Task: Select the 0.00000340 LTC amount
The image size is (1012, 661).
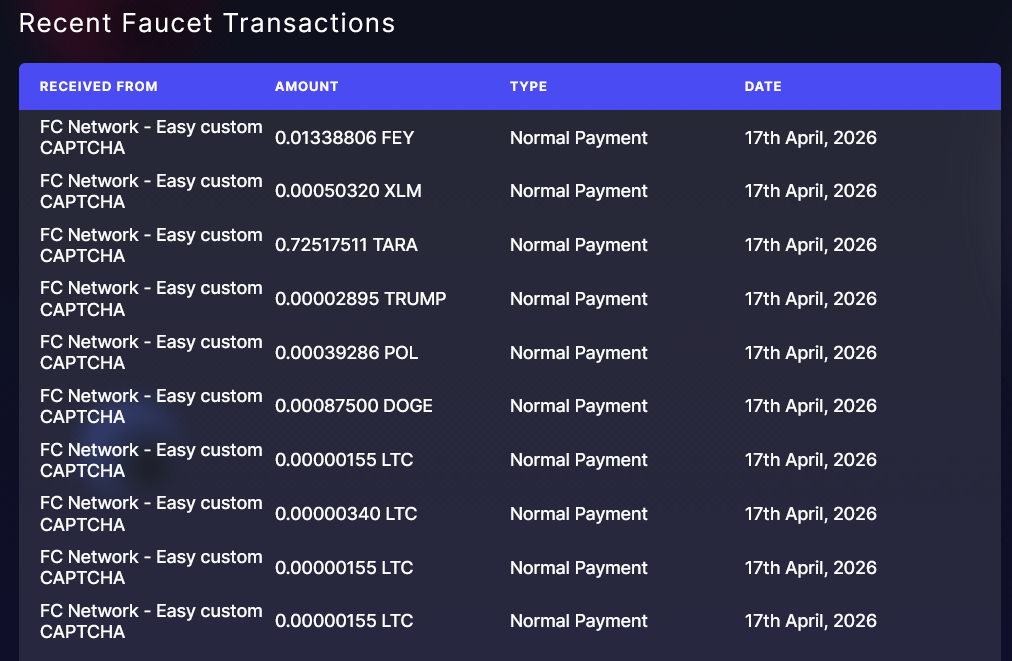Action: pos(346,514)
